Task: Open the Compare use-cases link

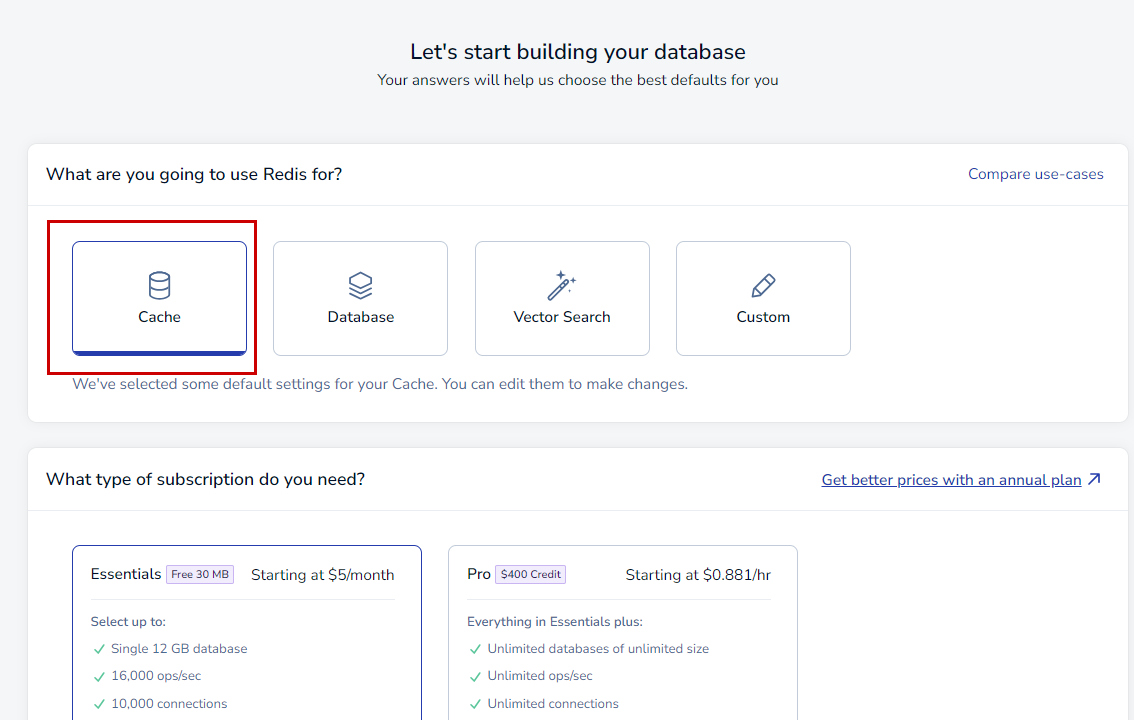Action: pos(1036,174)
